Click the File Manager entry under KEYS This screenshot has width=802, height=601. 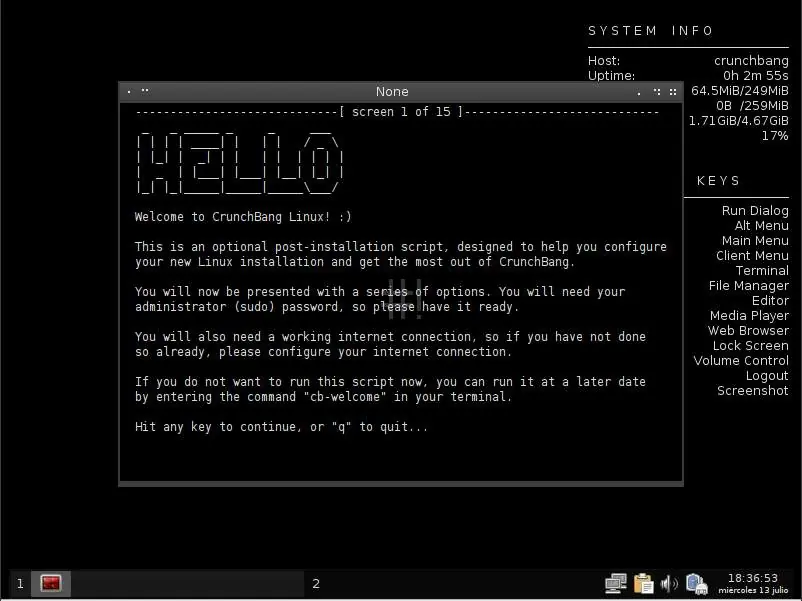(749, 286)
